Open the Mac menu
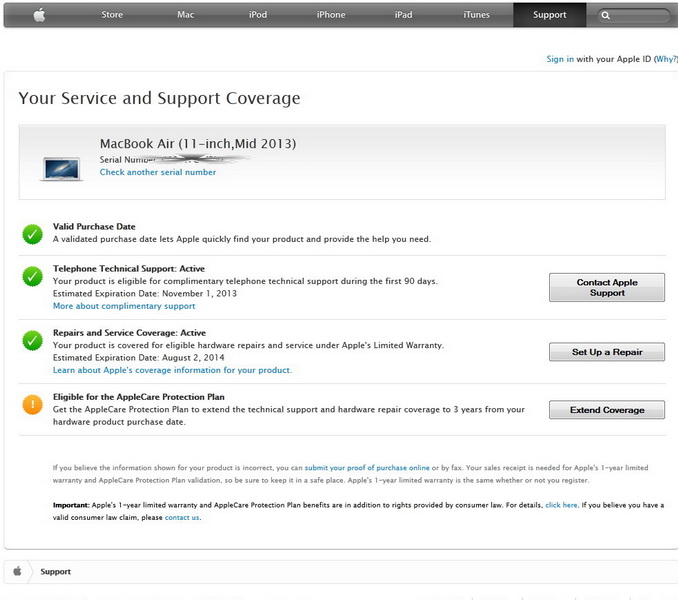 pos(185,15)
